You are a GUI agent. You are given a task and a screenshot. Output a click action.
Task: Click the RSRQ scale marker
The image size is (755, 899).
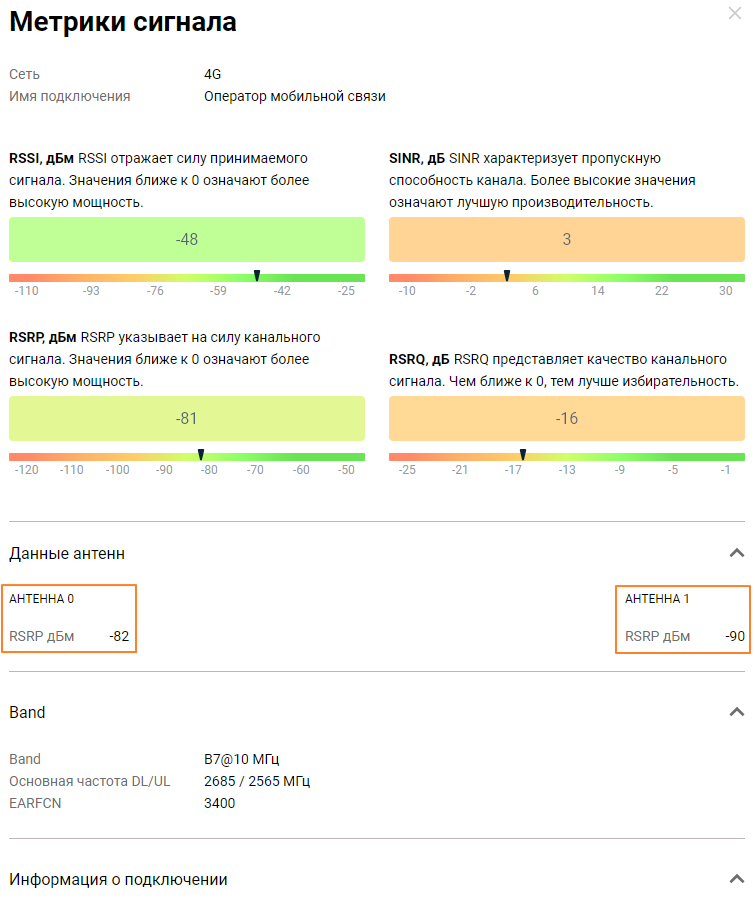[522, 455]
